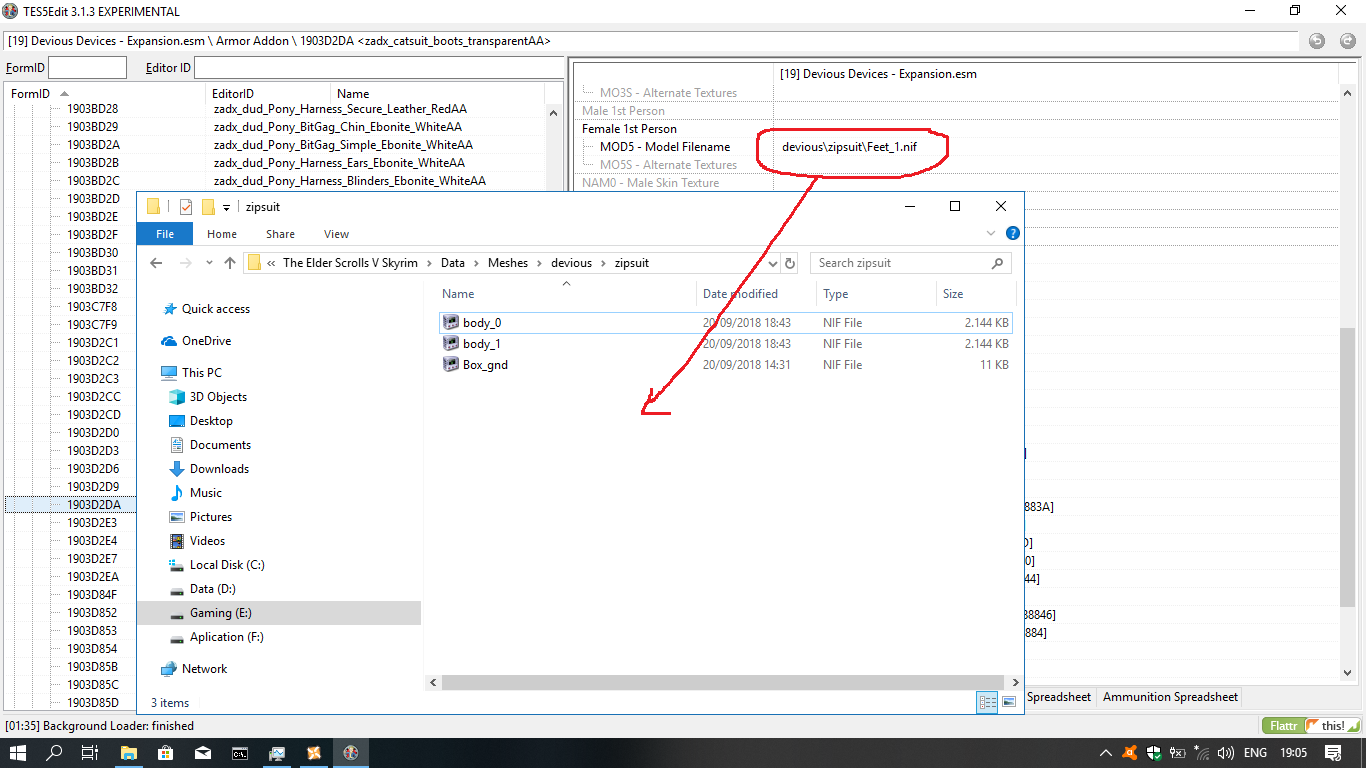1366x768 pixels.
Task: Open address bar history dropdown
Action: (x=771, y=263)
